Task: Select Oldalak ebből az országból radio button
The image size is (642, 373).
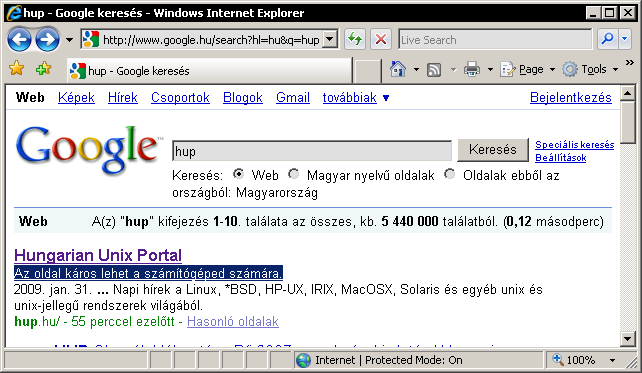Action: (x=450, y=174)
